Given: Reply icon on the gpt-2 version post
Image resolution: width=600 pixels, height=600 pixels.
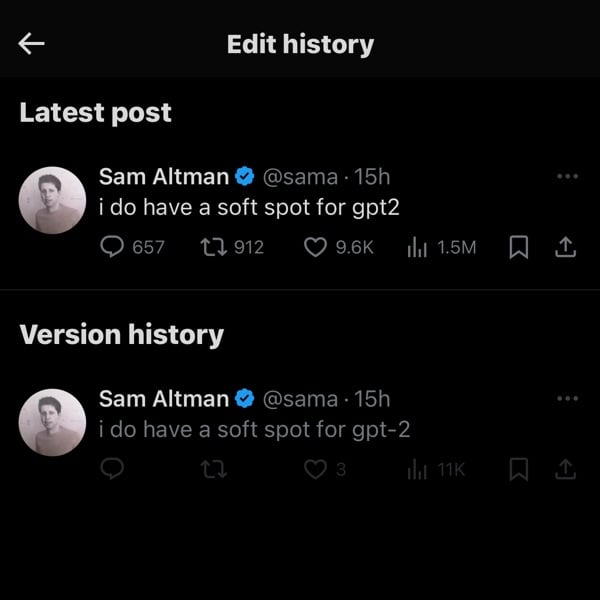Looking at the screenshot, I should 112,468.
